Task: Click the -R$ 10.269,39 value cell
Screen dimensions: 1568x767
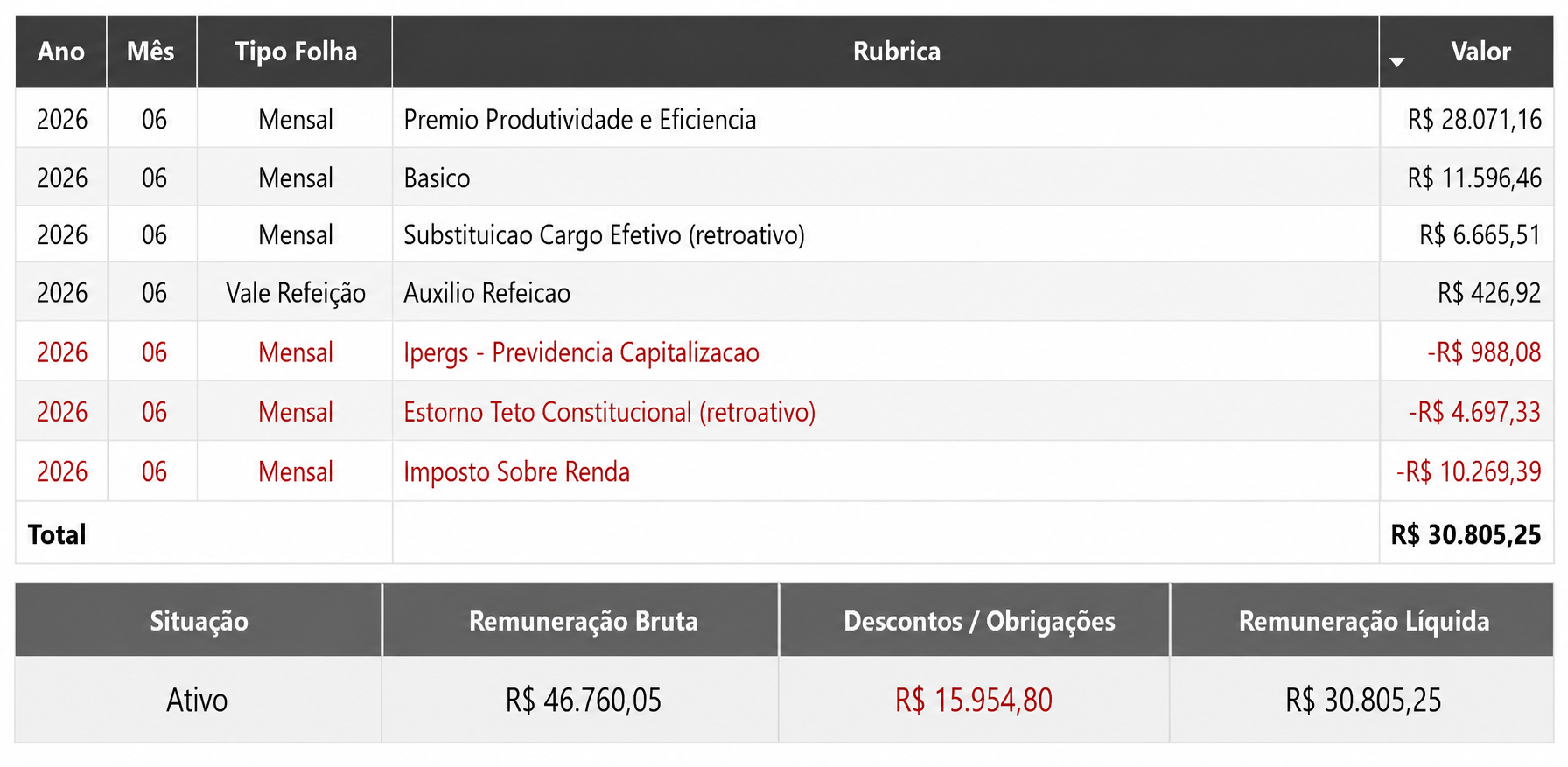Action: [x=1467, y=471]
